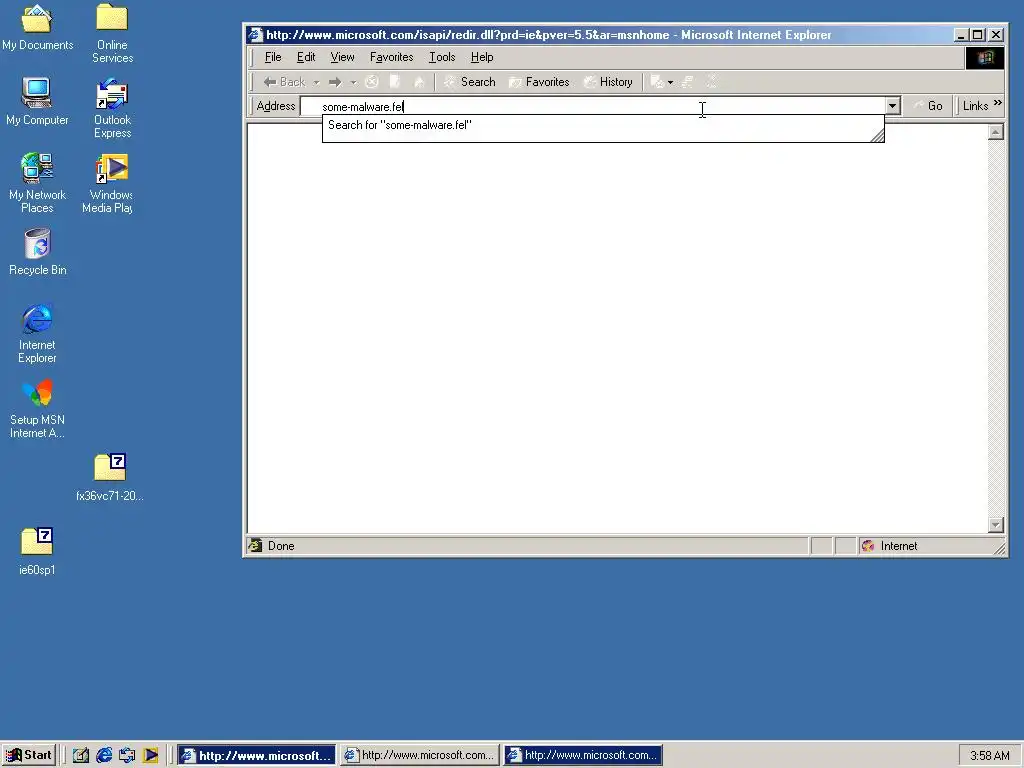Switch to second microsoft.com taskbar window
The width and height of the screenshot is (1024, 768).
pos(420,755)
